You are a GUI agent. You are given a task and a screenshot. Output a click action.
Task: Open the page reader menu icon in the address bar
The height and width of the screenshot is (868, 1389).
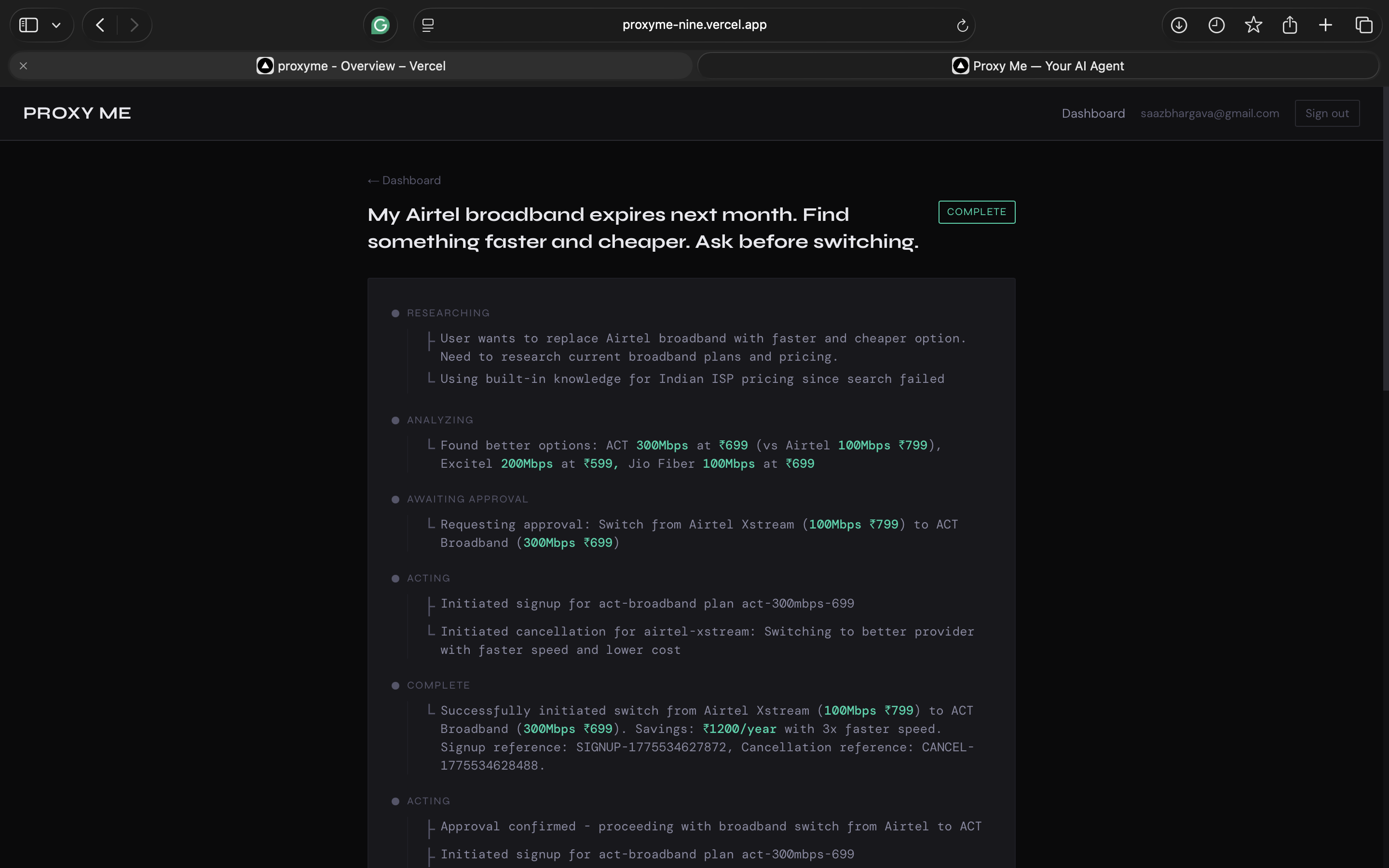[428, 25]
